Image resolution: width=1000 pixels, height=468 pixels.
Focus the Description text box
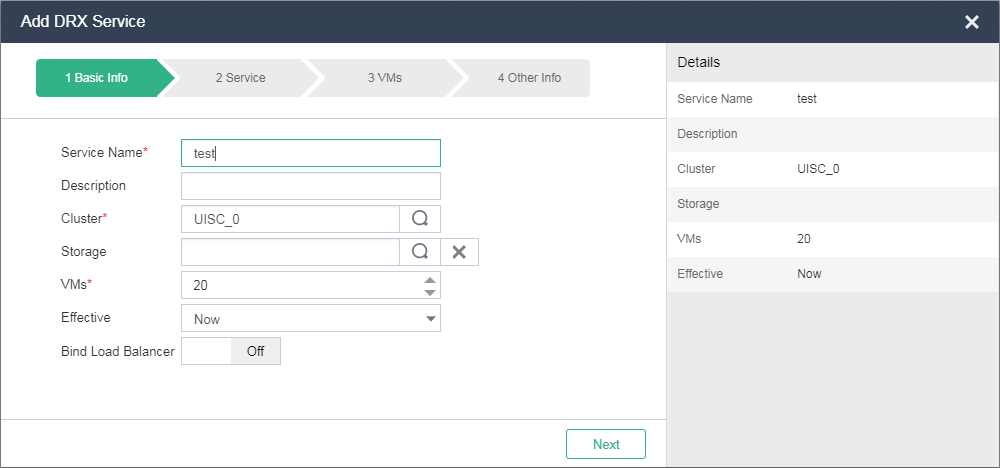click(310, 186)
